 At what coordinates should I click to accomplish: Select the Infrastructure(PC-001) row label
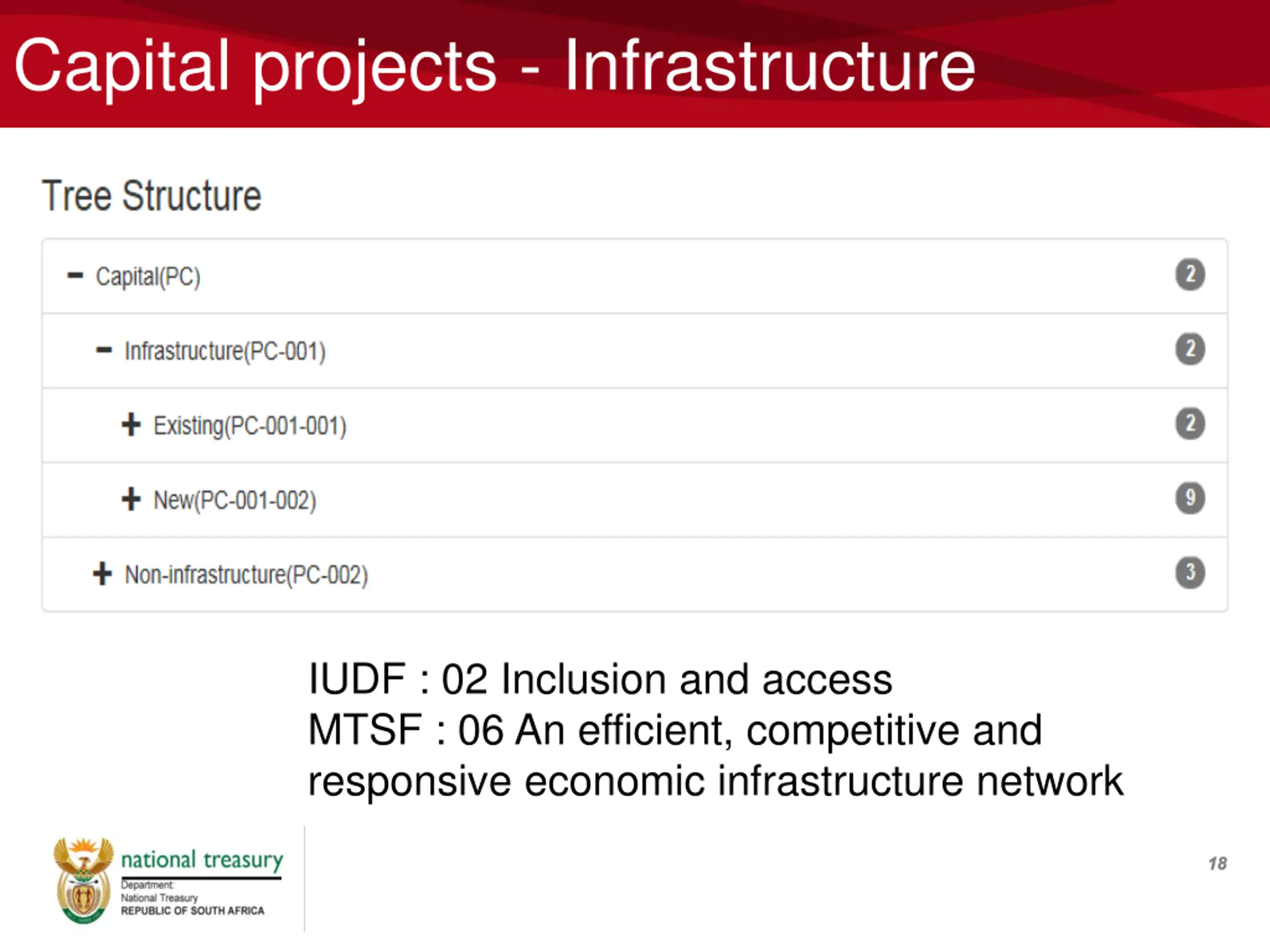pyautogui.click(x=225, y=352)
